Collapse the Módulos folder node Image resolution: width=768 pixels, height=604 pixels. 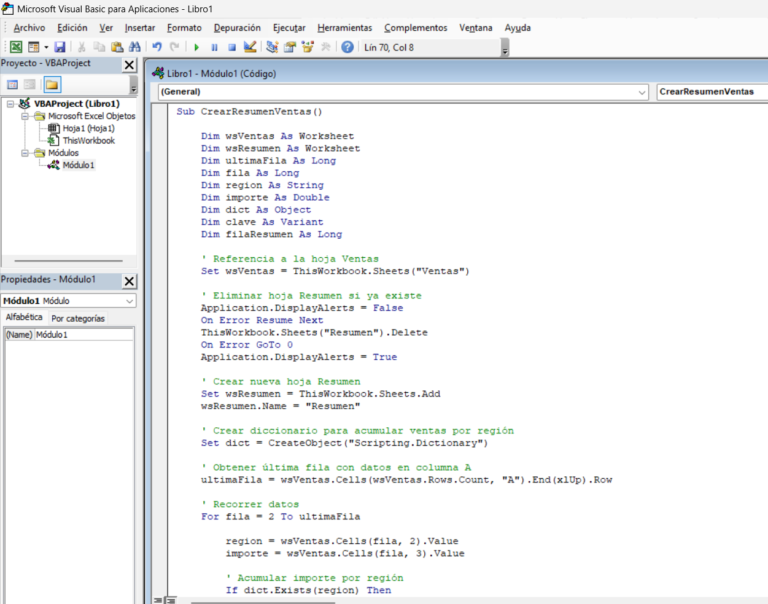(x=25, y=153)
